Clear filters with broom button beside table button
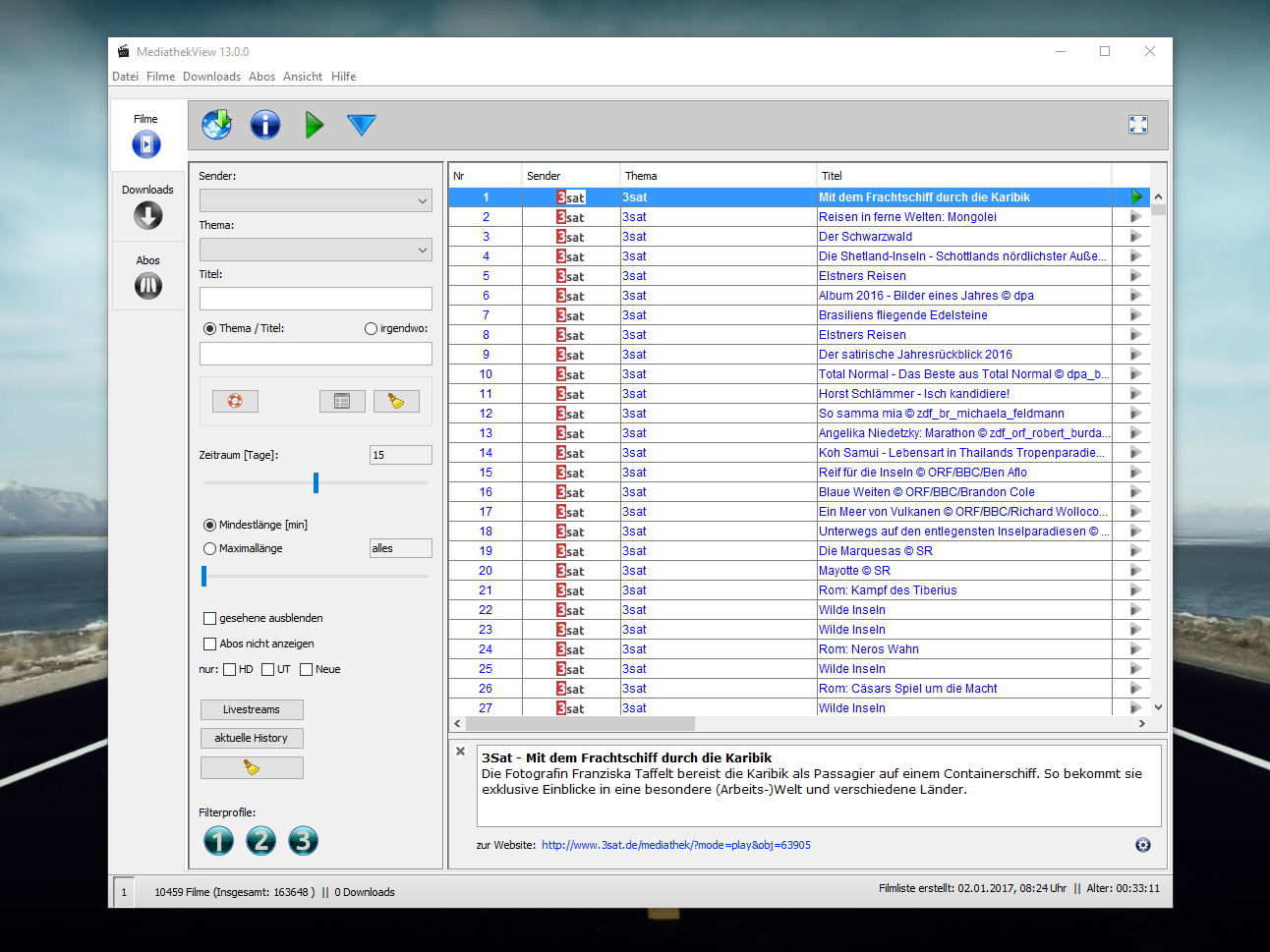The width and height of the screenshot is (1270, 952). click(396, 401)
